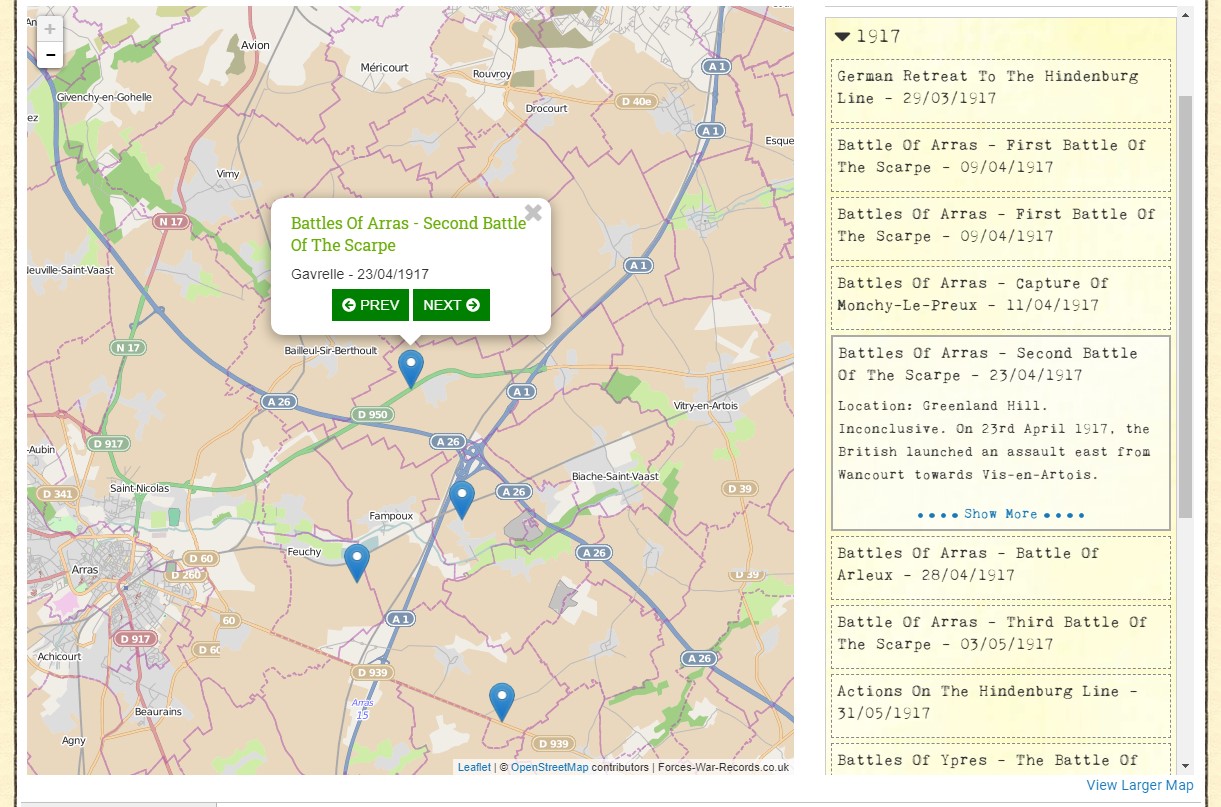
Task: Open the OpenStreetMap contributors link
Action: (549, 767)
